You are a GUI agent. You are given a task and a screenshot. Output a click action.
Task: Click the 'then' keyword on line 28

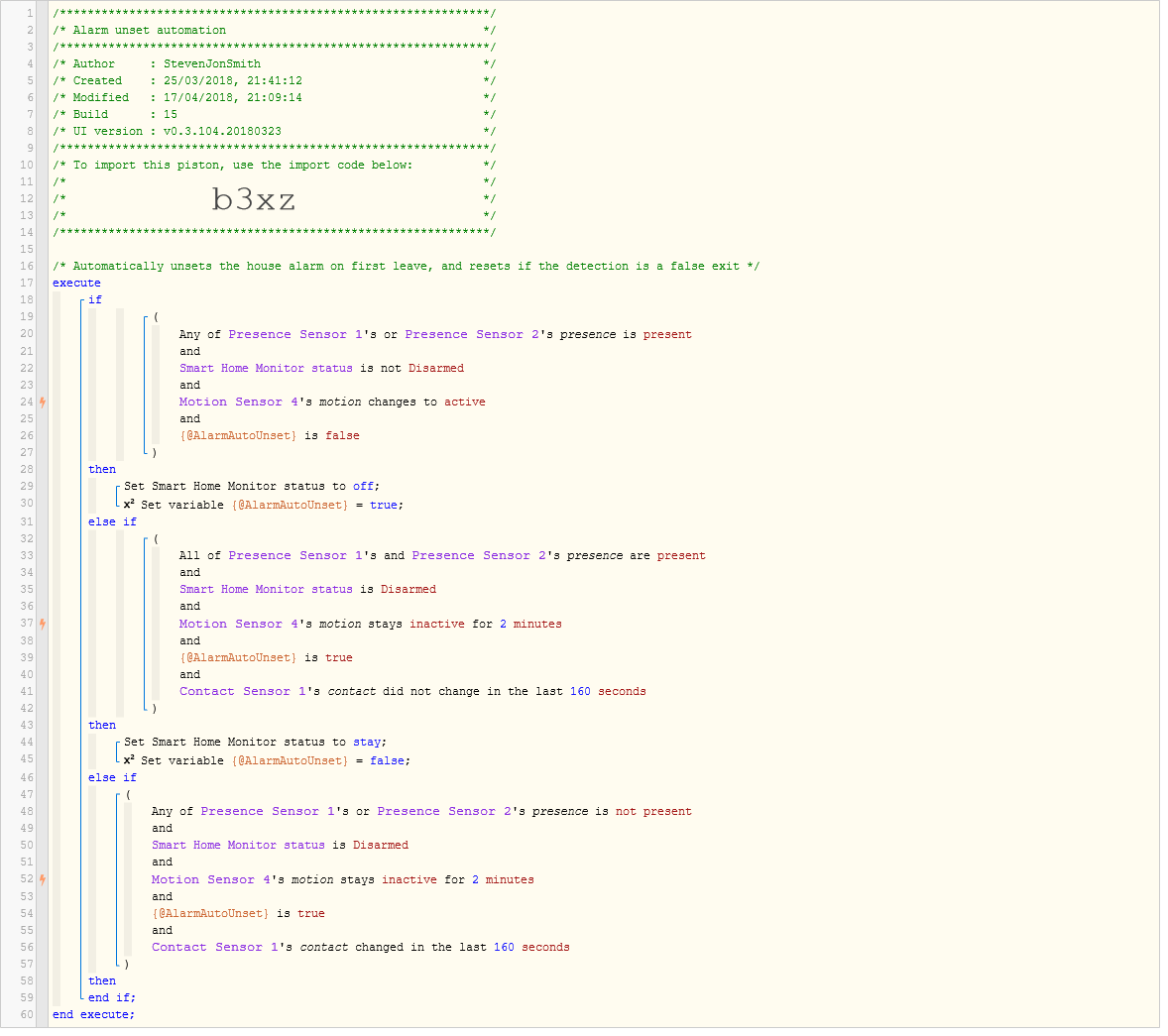[102, 472]
